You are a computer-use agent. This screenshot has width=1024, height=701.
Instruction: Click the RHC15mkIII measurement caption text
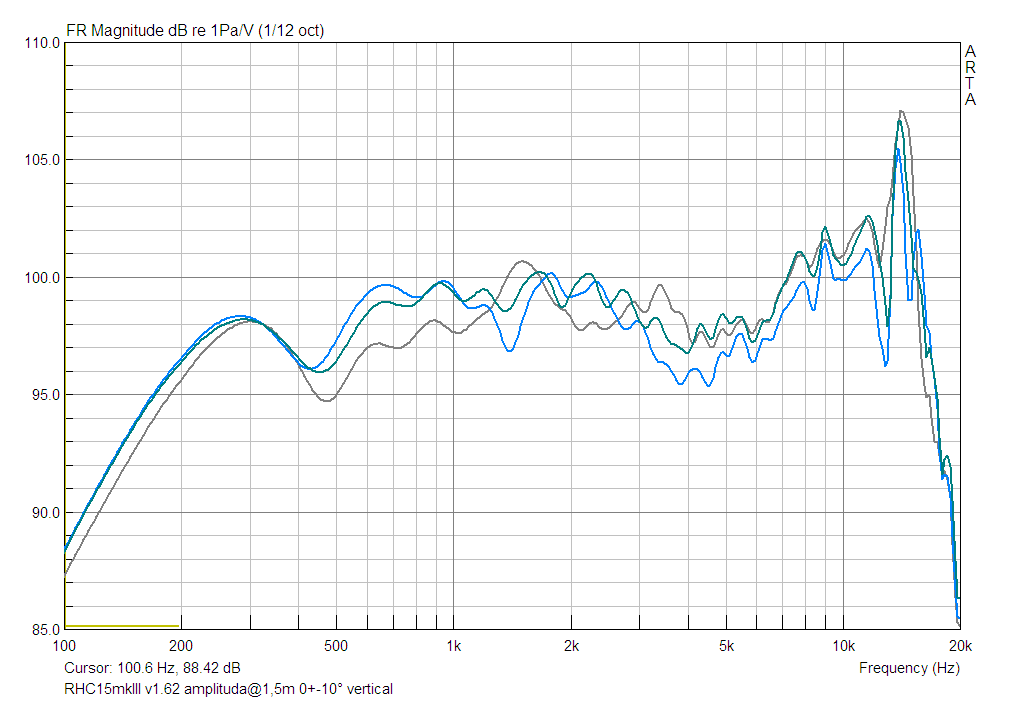coord(229,689)
